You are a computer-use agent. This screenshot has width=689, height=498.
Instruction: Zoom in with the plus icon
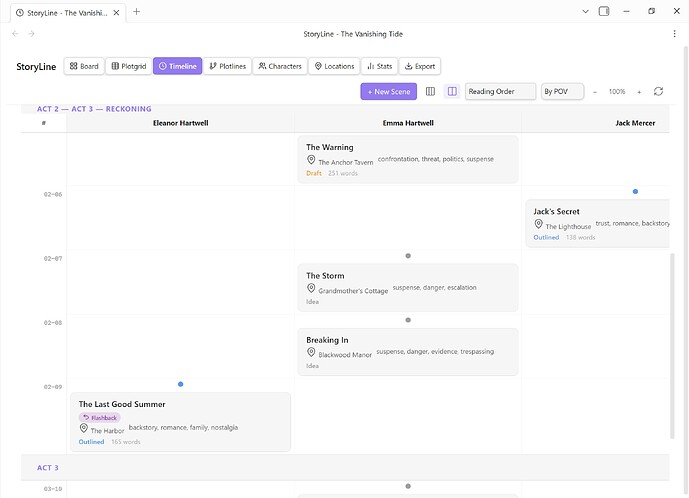[x=639, y=91]
